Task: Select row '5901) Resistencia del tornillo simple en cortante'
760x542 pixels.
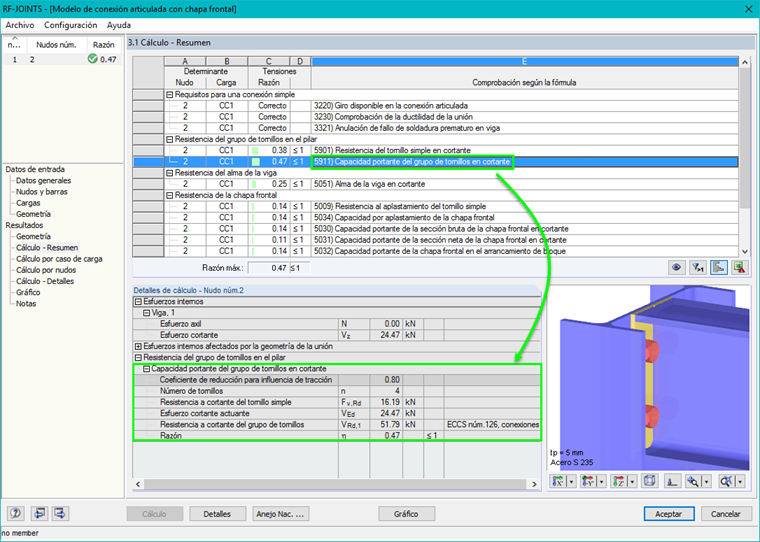Action: (435, 150)
